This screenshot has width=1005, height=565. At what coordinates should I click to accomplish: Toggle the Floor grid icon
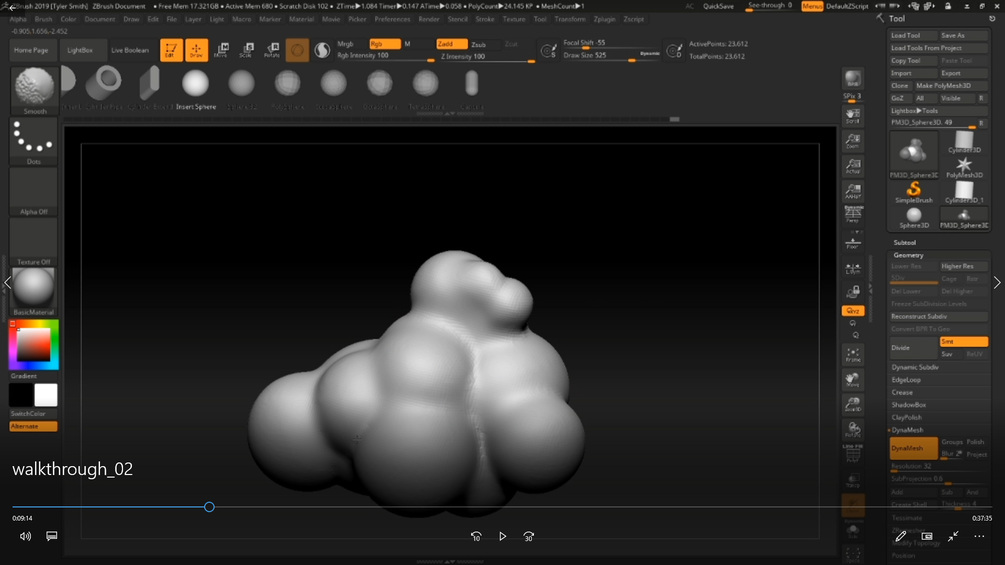click(852, 243)
